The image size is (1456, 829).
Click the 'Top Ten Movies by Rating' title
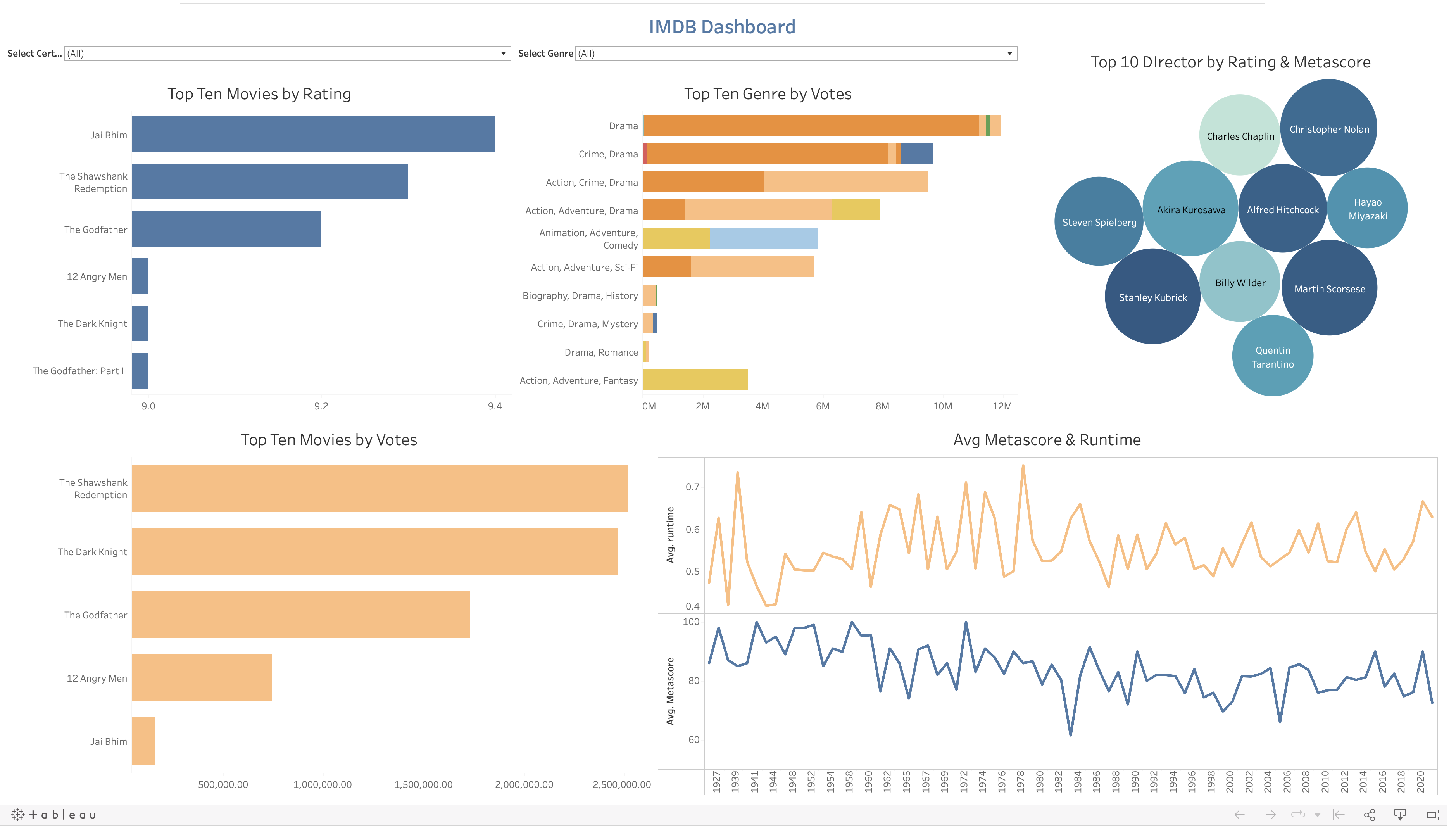259,94
